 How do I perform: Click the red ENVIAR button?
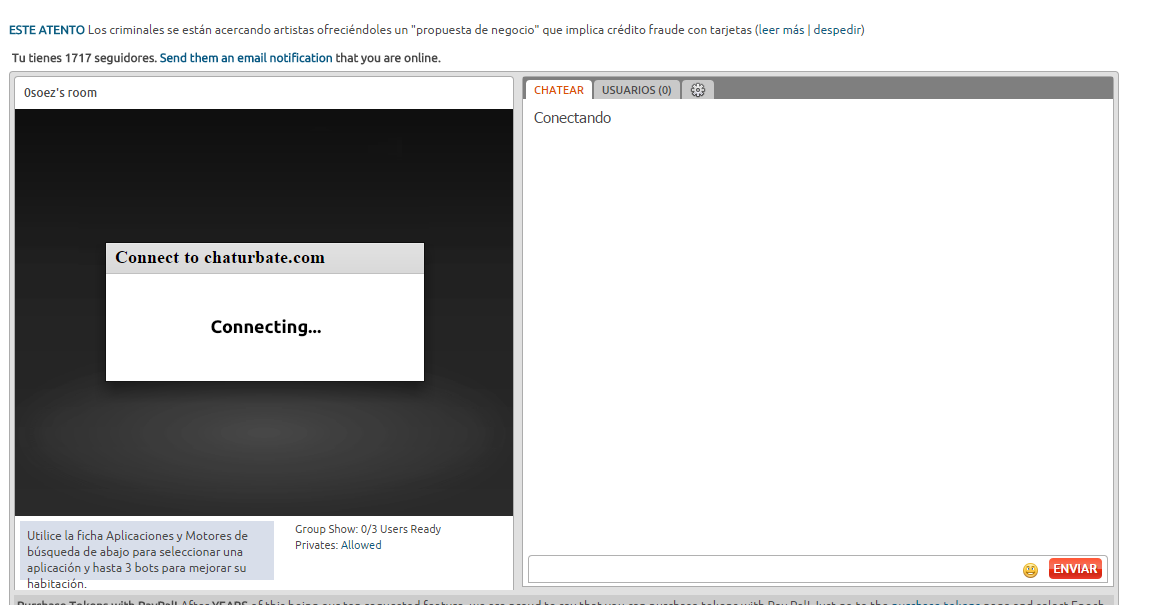1075,569
